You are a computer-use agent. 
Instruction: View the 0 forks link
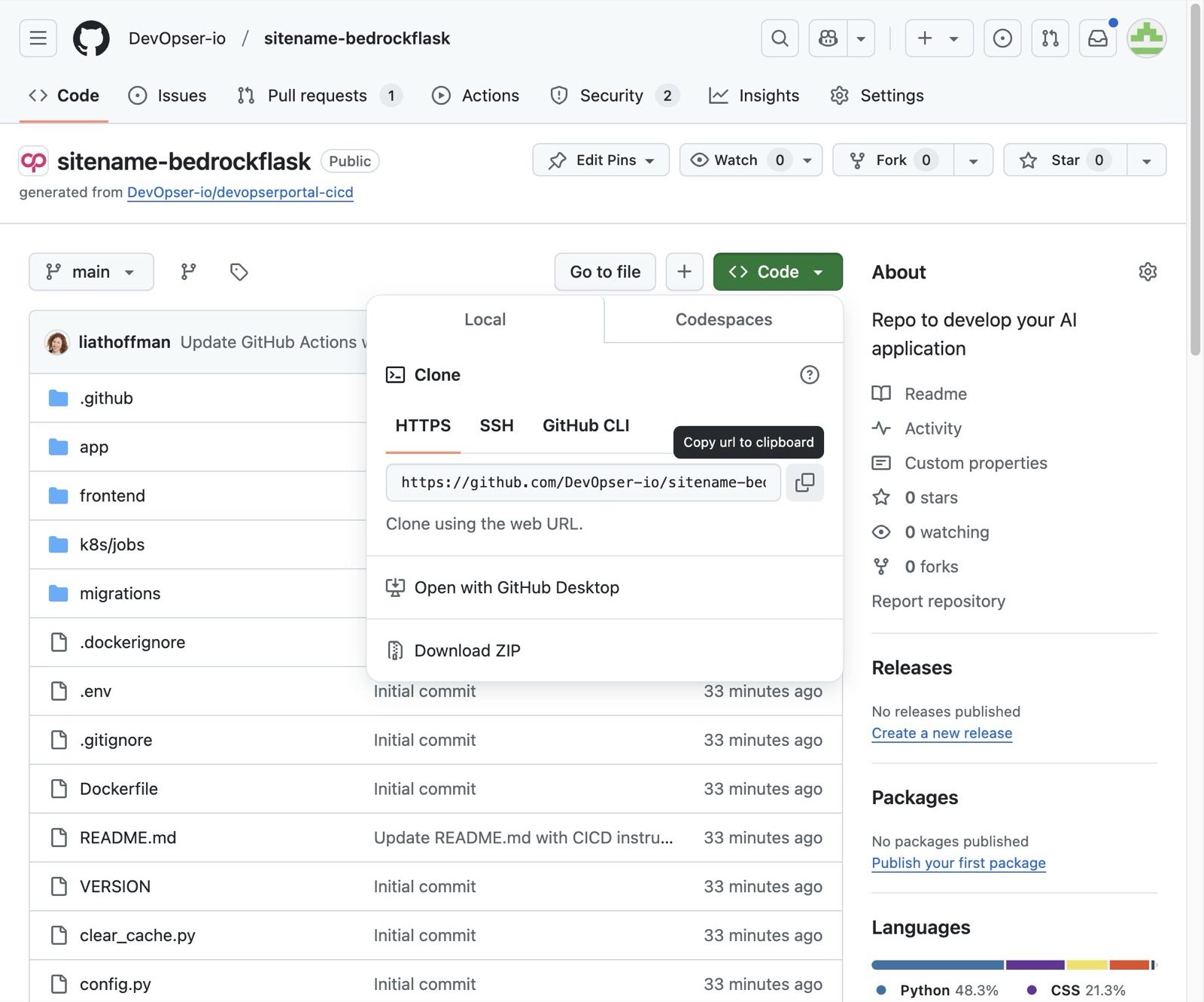click(931, 567)
